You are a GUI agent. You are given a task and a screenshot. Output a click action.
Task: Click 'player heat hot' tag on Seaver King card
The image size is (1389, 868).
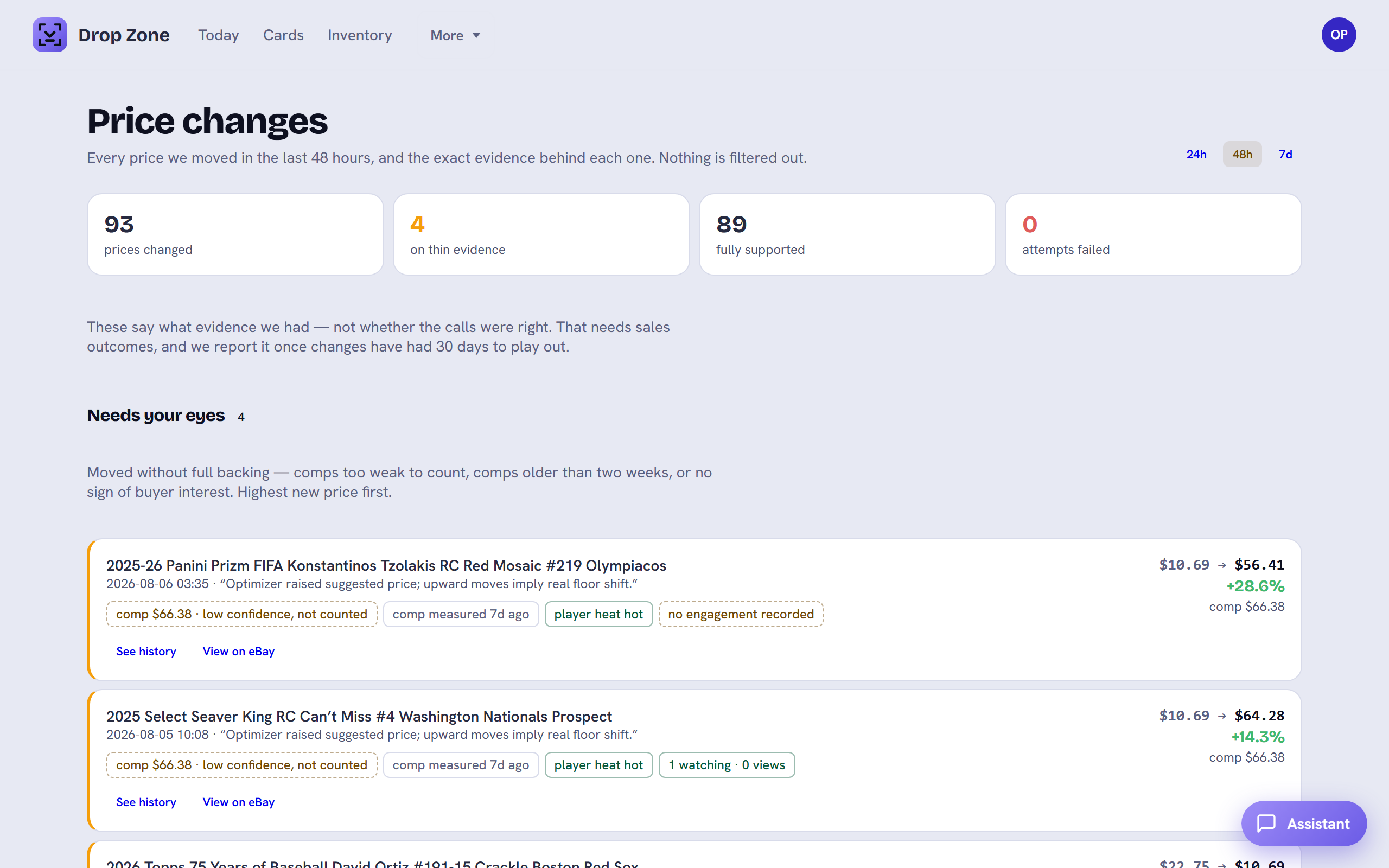pos(598,765)
